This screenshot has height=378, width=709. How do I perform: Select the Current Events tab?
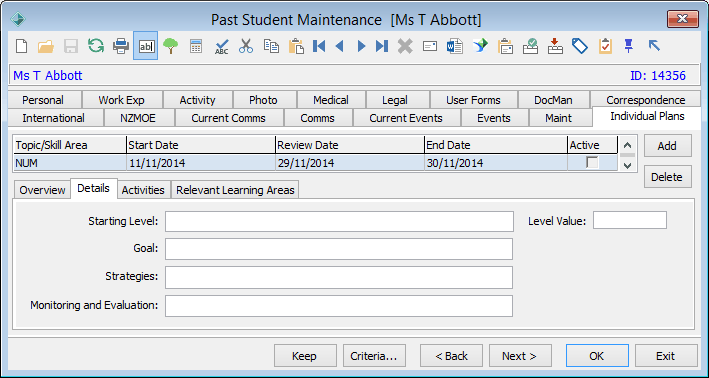pos(406,118)
